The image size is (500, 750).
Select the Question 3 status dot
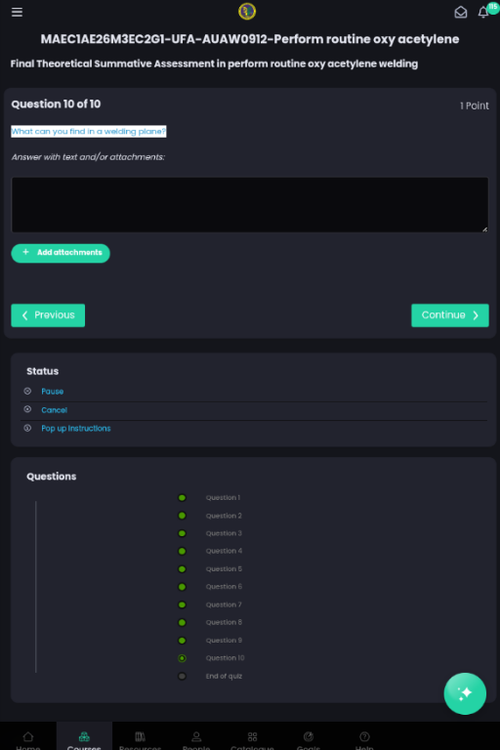(x=182, y=533)
